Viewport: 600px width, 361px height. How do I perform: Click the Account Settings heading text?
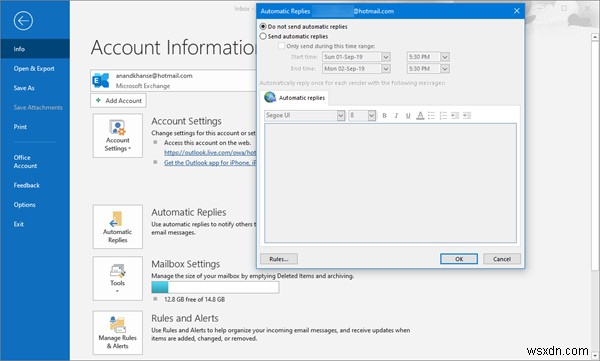coord(186,121)
